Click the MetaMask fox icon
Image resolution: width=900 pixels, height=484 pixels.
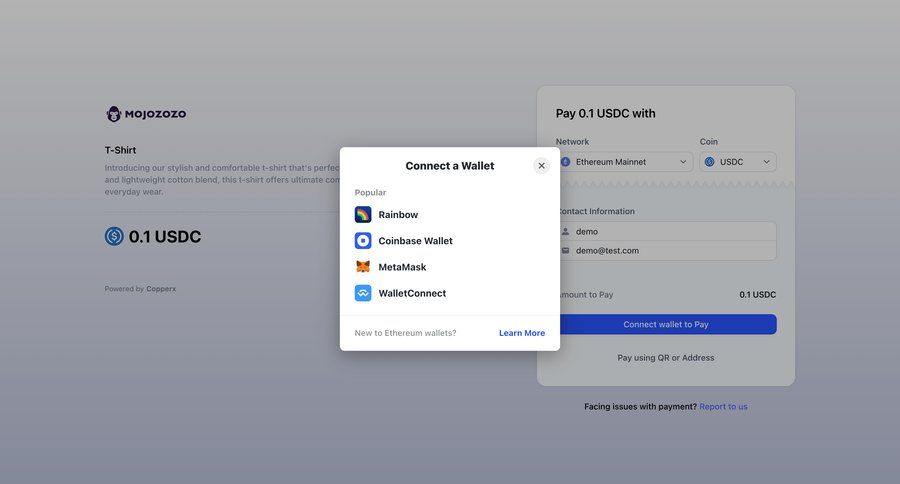(363, 267)
